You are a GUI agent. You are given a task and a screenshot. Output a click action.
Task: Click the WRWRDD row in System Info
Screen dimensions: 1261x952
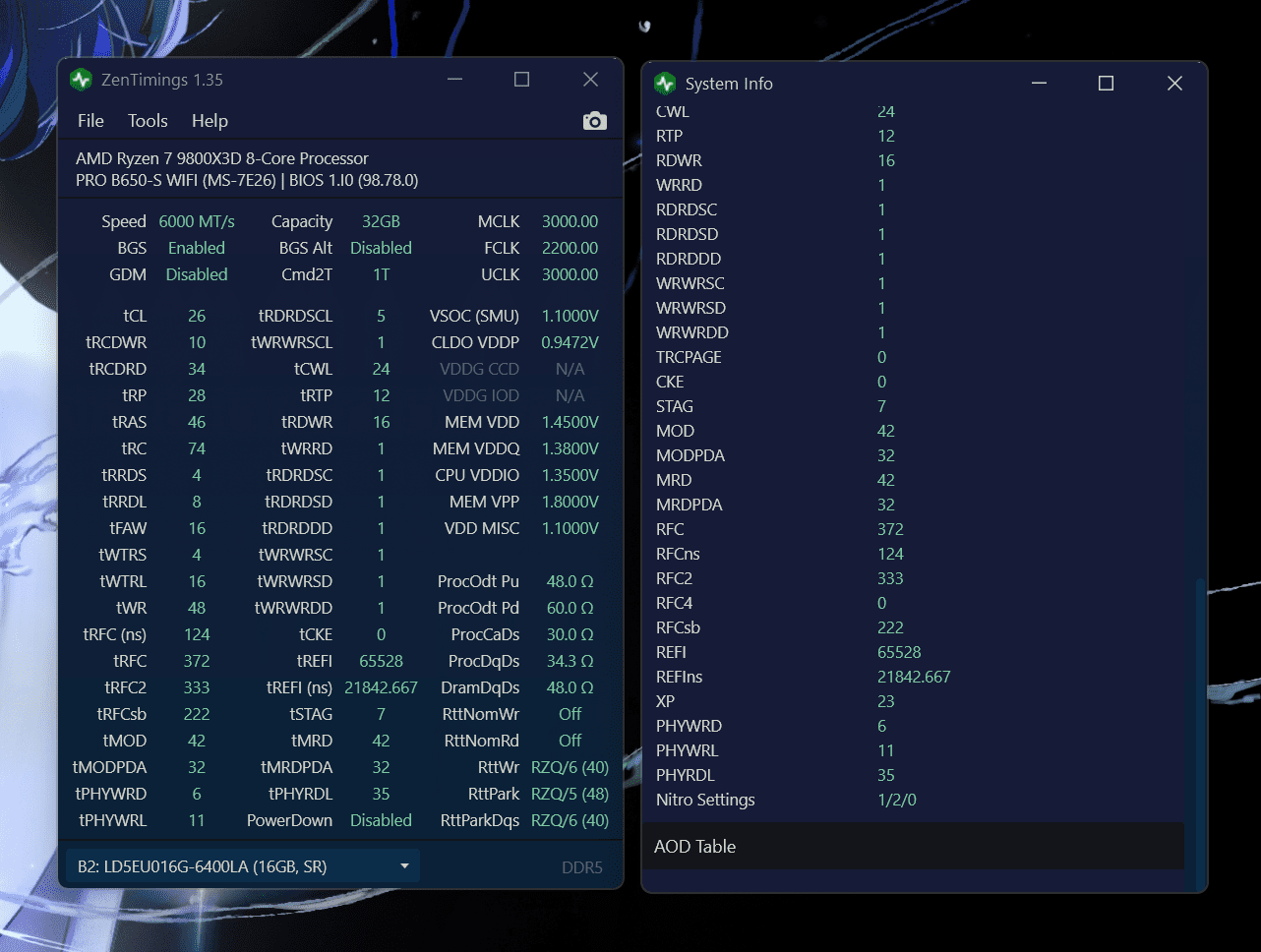[913, 332]
